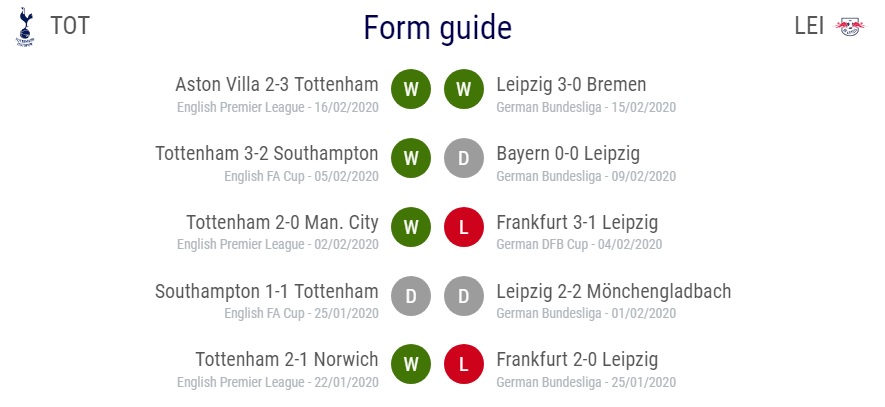Image resolution: width=885 pixels, height=407 pixels.
Task: Select the W badge for Aston Villa match
Action: coord(411,89)
